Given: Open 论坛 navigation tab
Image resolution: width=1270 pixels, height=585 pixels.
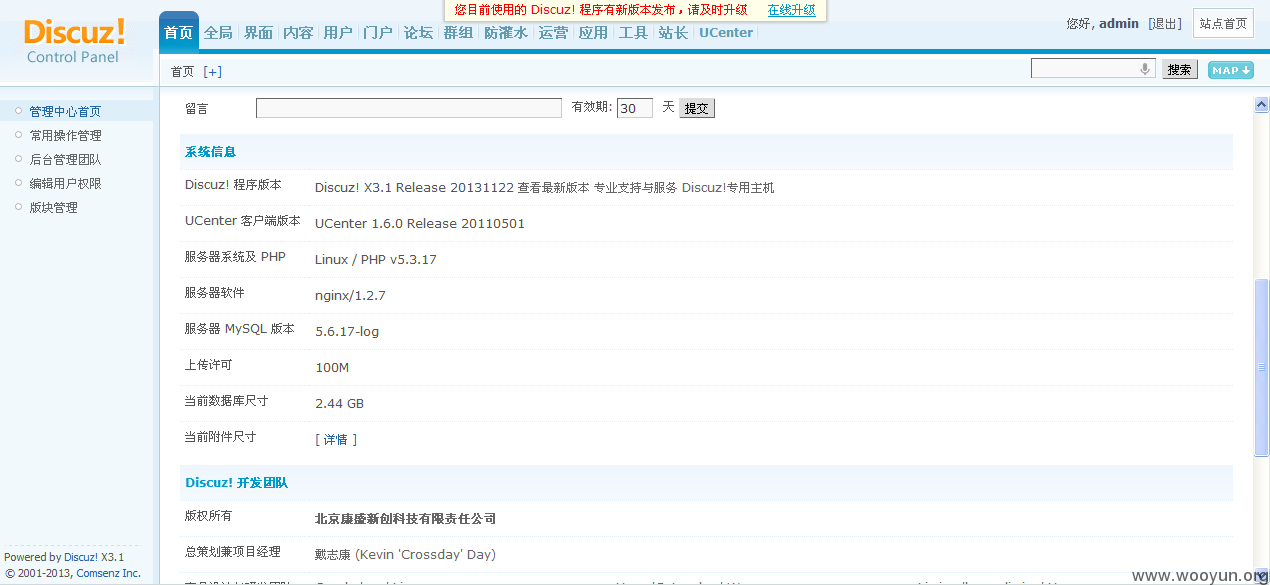Looking at the screenshot, I should tap(418, 32).
